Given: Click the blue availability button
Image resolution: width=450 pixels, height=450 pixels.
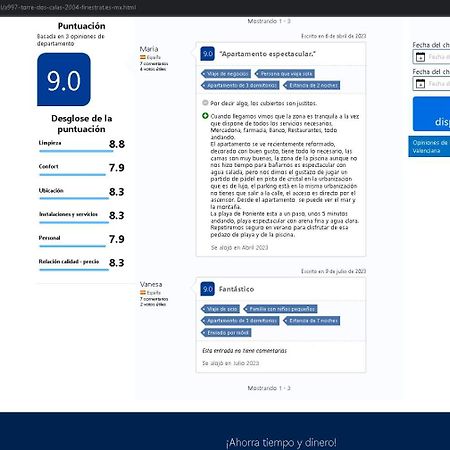Looking at the screenshot, I should pyautogui.click(x=431, y=114).
